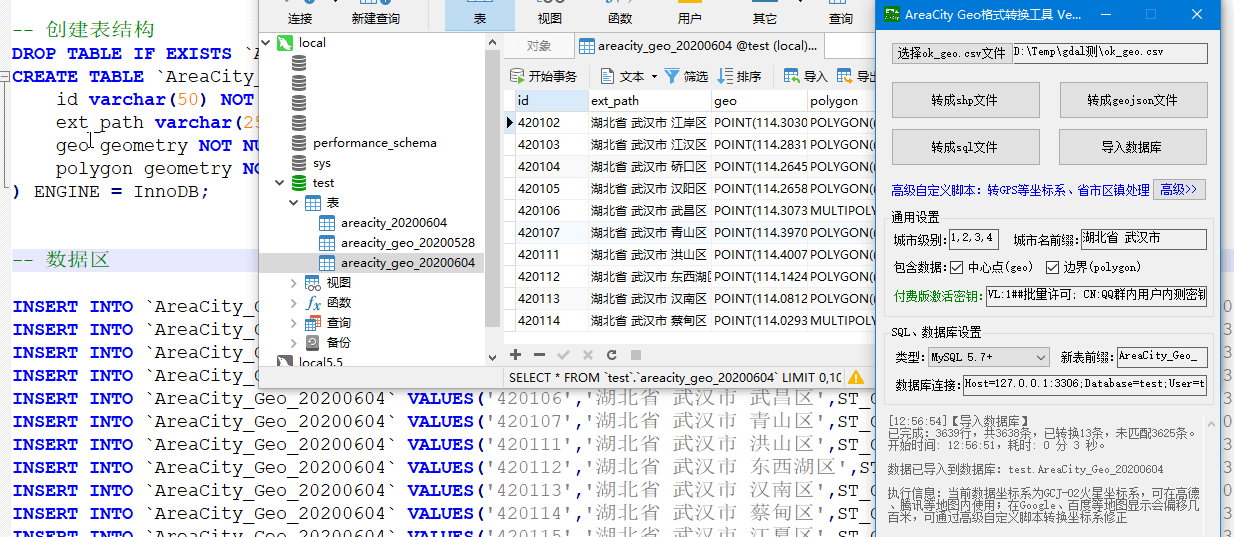Click the Import (导入) icon in toolbar
This screenshot has height=537, width=1234.
tap(791, 76)
